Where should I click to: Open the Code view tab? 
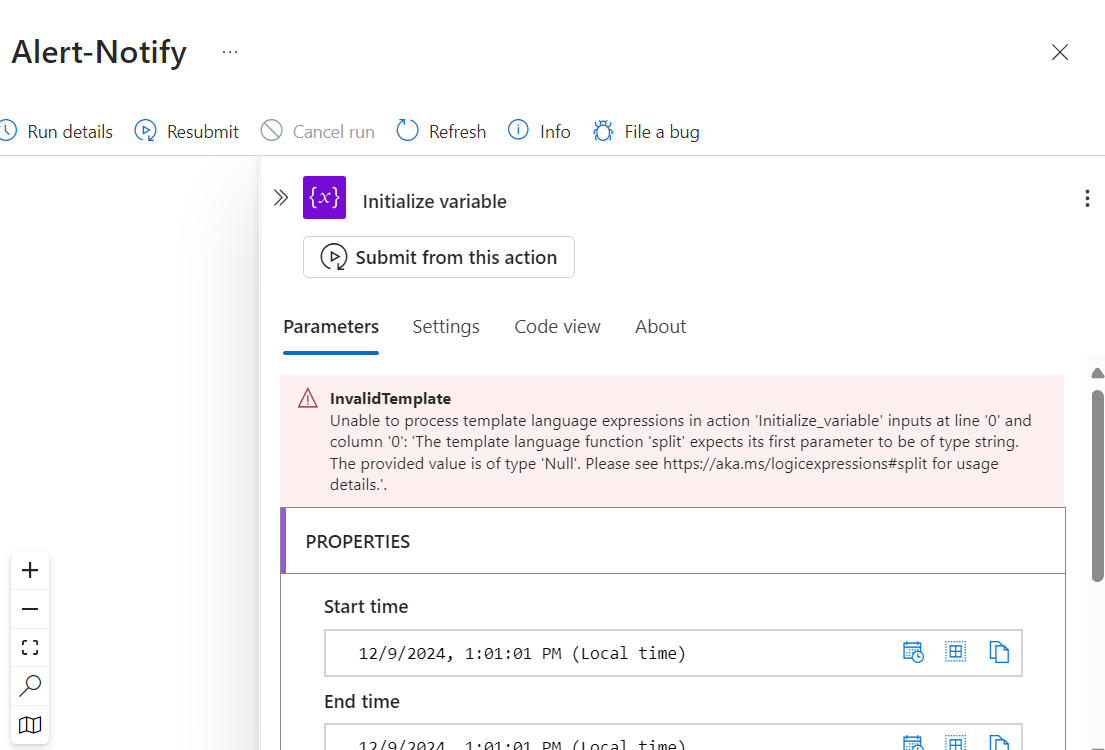(557, 326)
